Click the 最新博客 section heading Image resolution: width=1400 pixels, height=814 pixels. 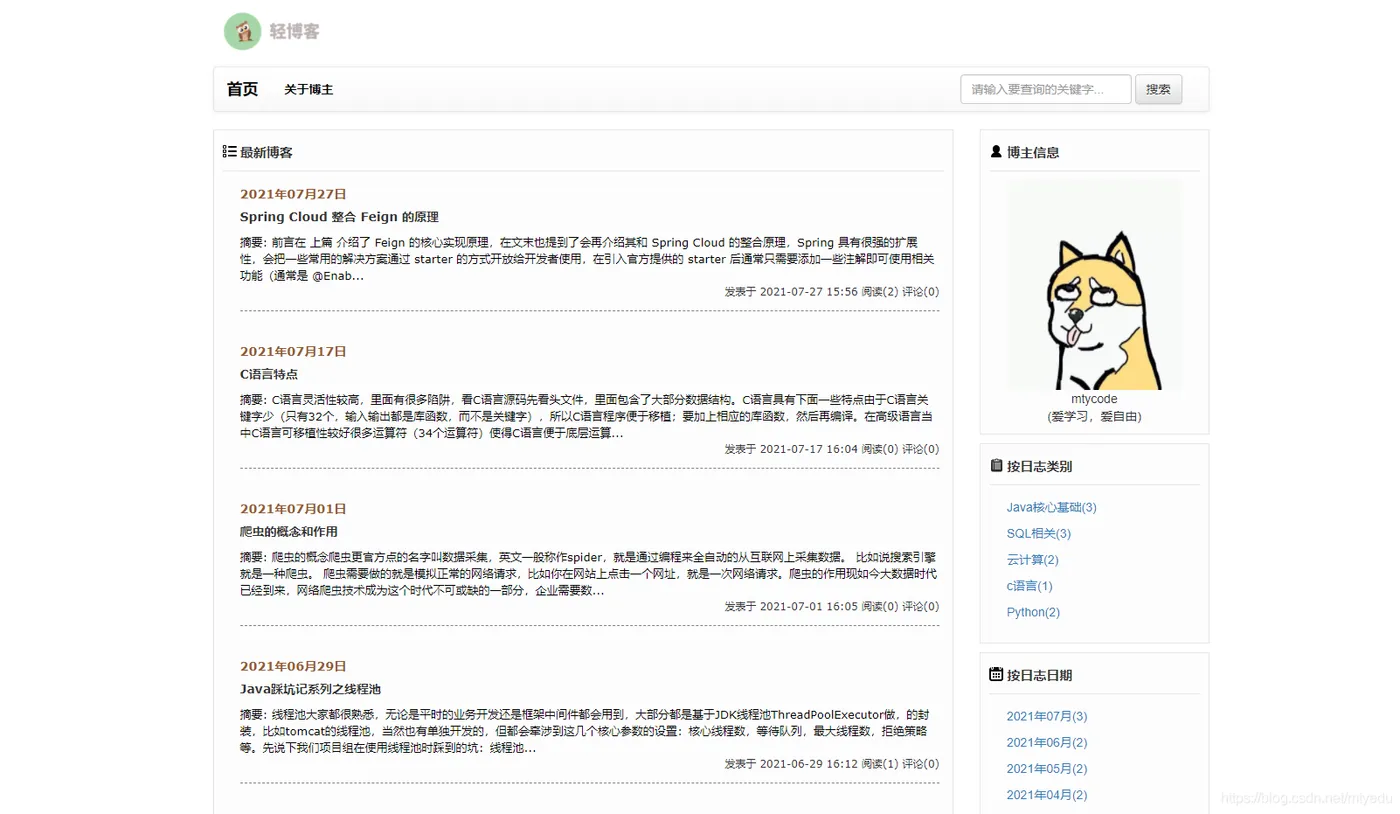[267, 152]
